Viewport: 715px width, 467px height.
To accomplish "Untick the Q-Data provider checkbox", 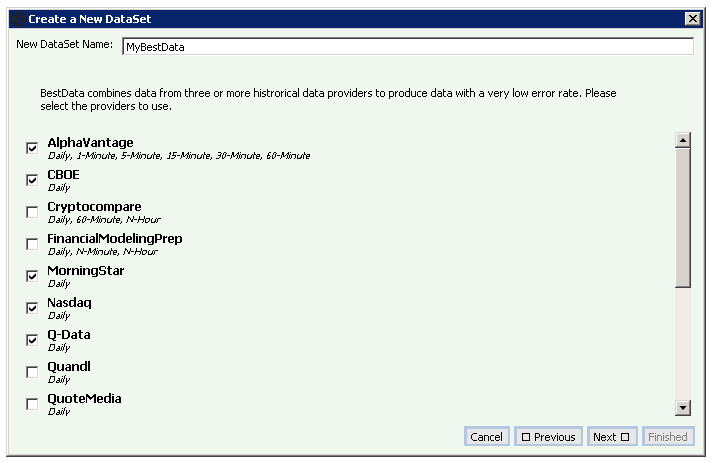I will pyautogui.click(x=32, y=340).
